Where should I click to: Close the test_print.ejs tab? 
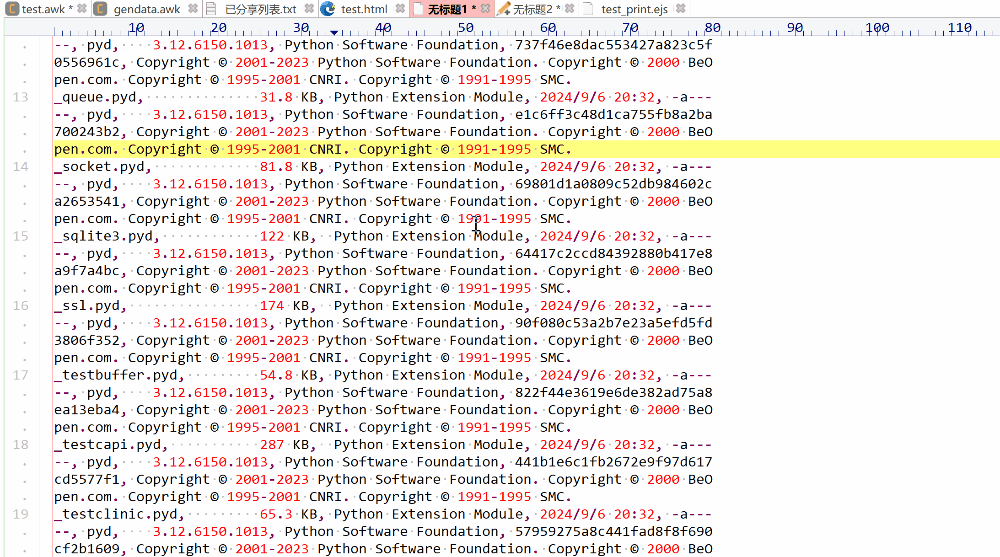680,9
